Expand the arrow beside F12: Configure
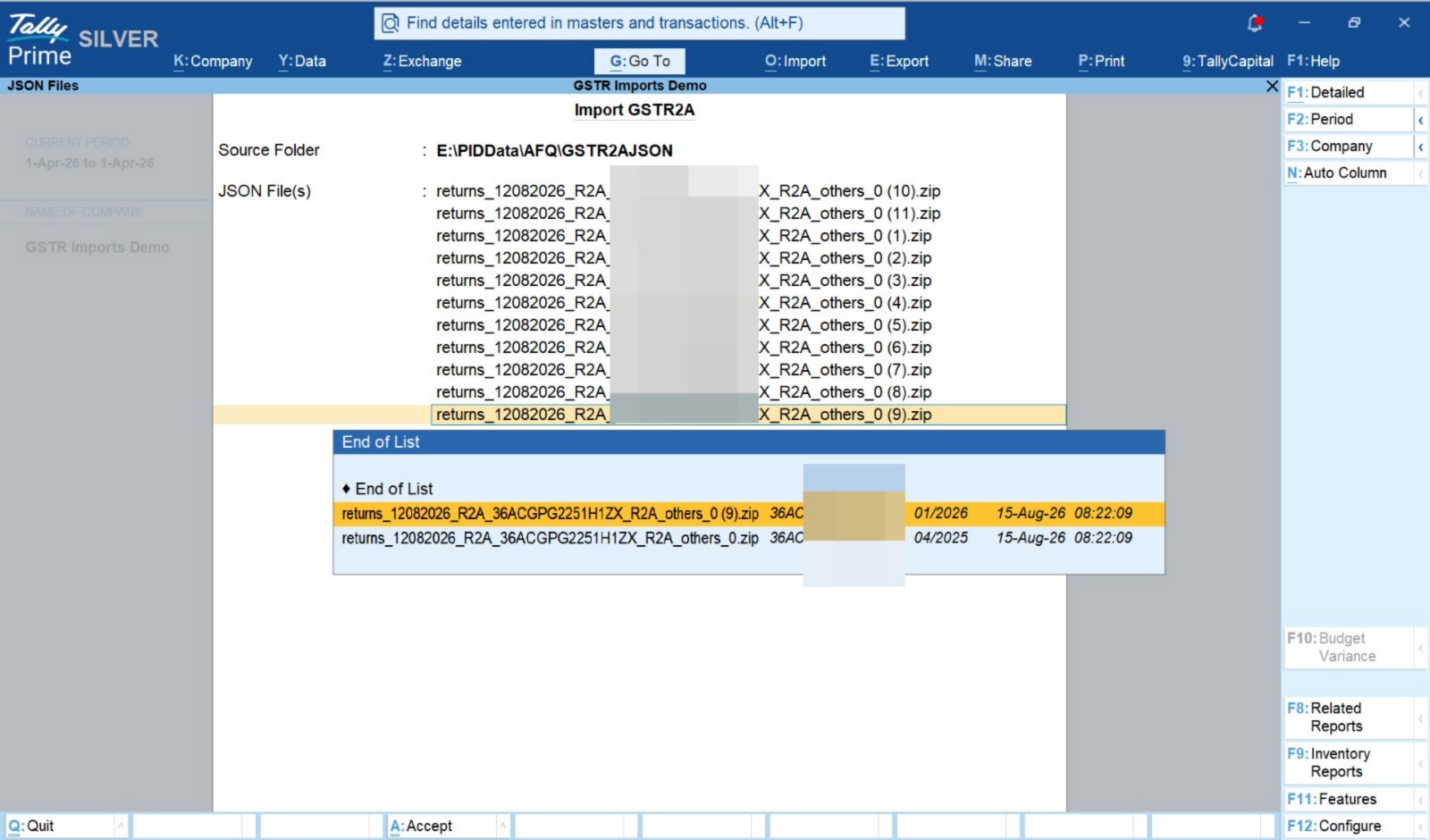The image size is (1430, 840). pos(1421,827)
